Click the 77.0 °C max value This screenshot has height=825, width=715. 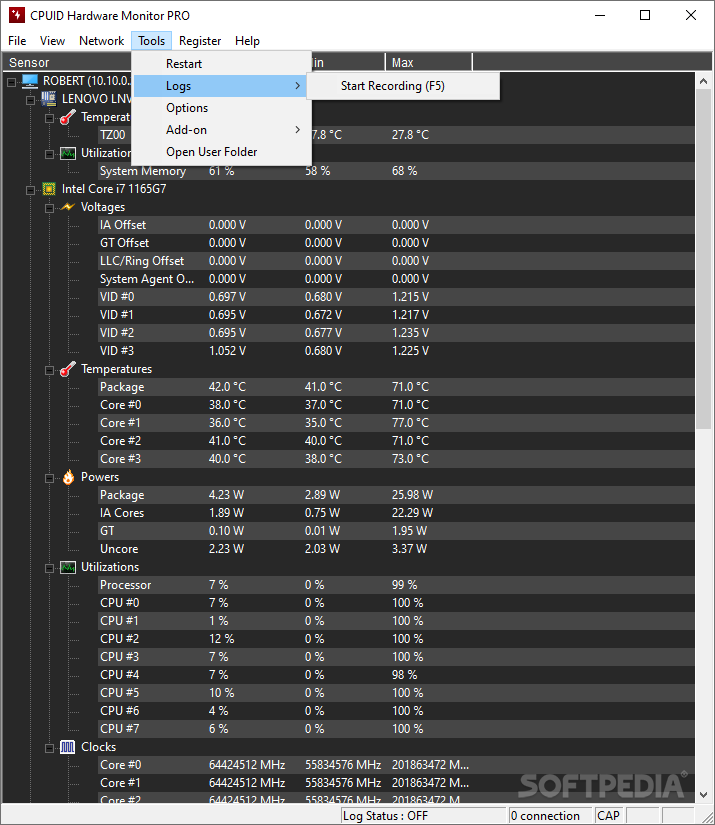[x=410, y=423]
